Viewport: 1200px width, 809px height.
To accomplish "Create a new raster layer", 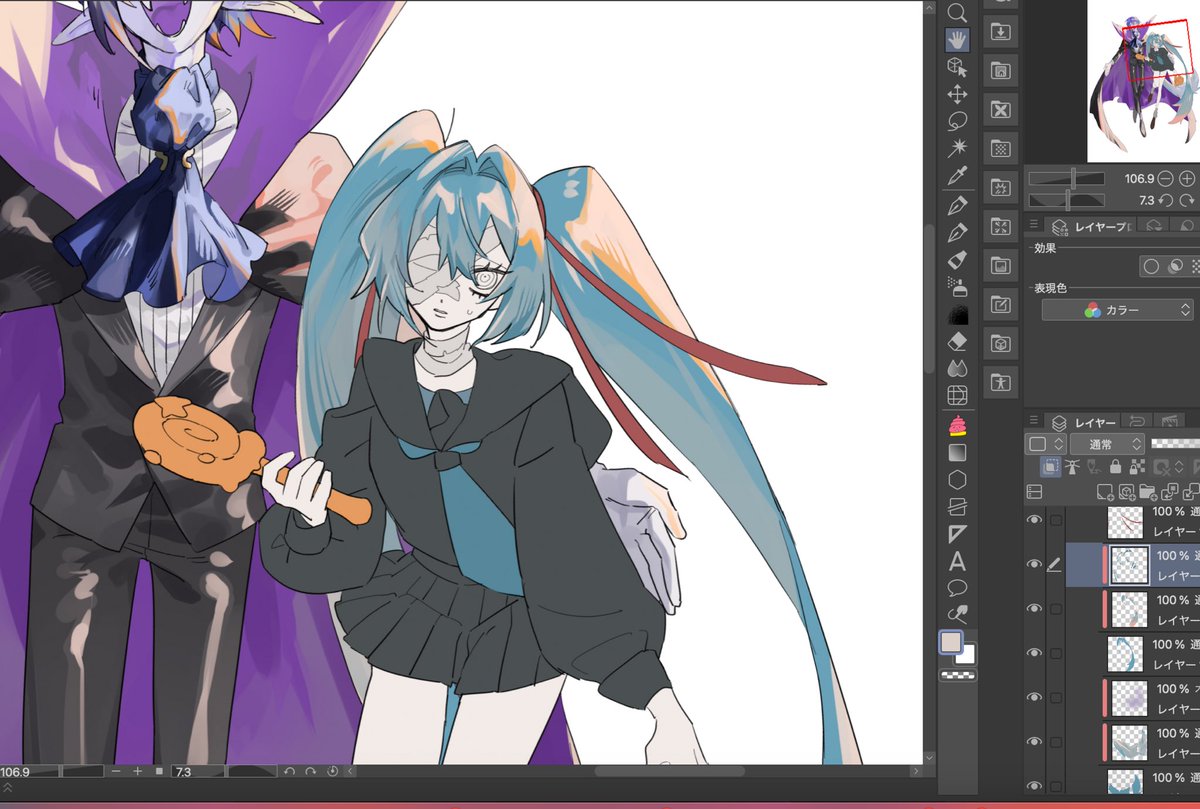I will point(1104,491).
